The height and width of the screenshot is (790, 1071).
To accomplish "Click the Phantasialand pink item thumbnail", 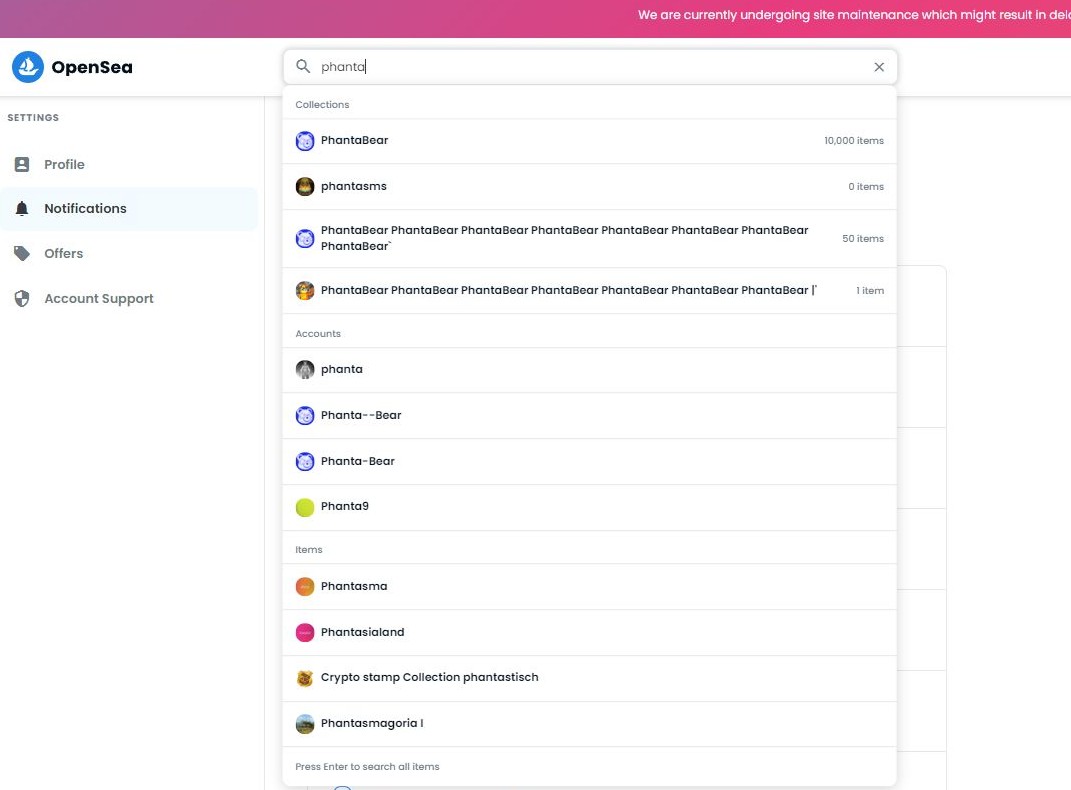I will click(305, 632).
